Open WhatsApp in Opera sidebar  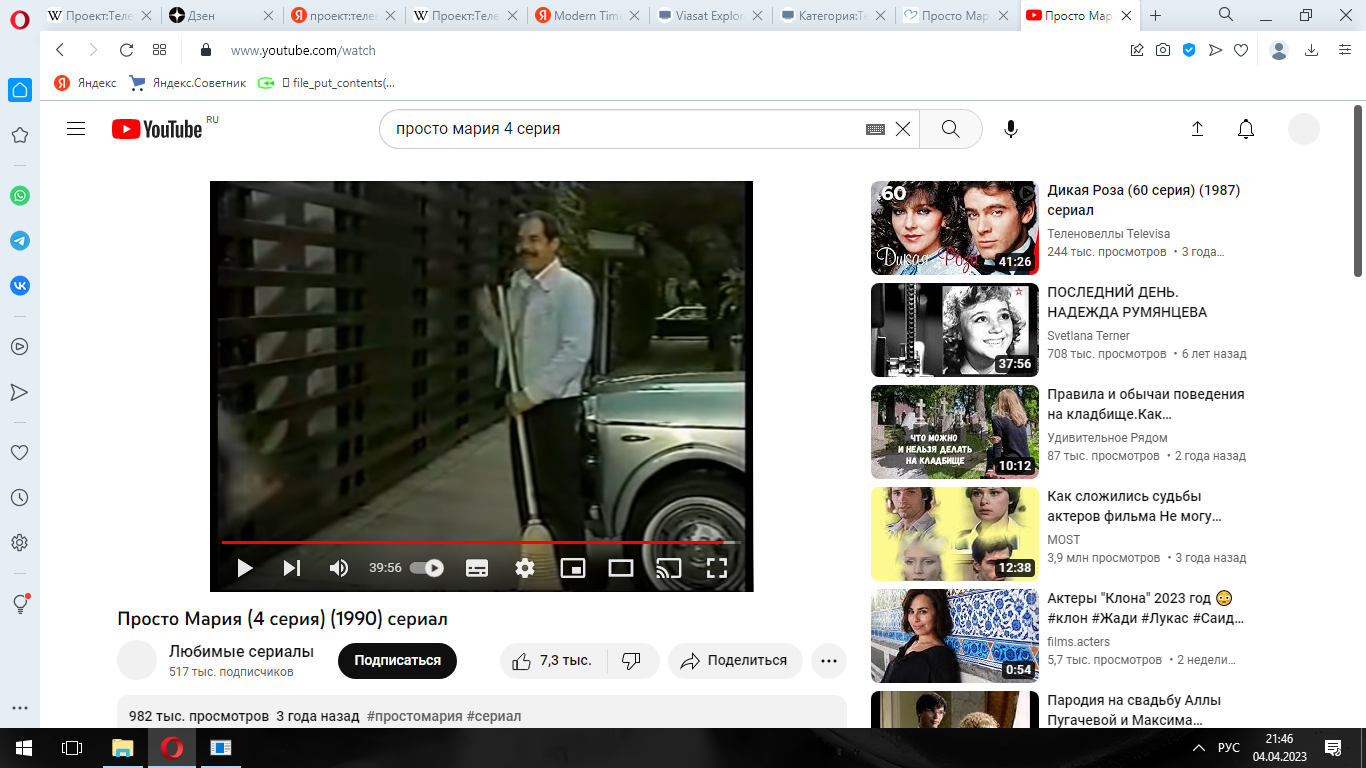(x=20, y=196)
